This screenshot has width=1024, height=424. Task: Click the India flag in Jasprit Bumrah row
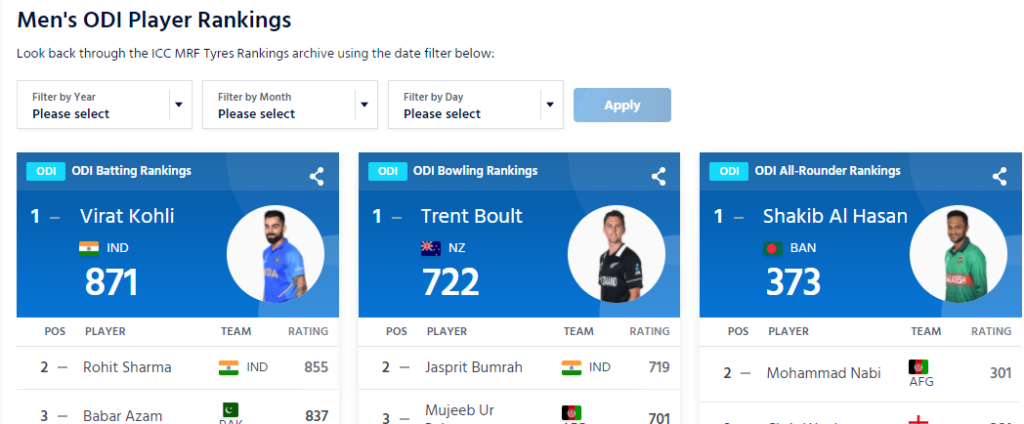(571, 368)
